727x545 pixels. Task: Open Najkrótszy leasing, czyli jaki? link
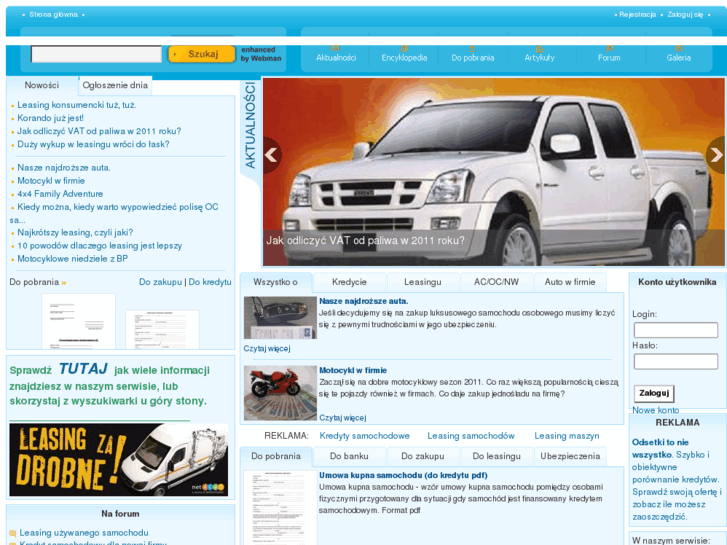[75, 232]
